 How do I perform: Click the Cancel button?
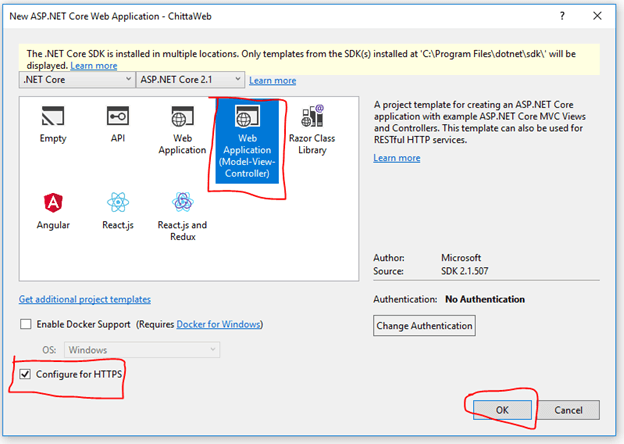click(568, 410)
